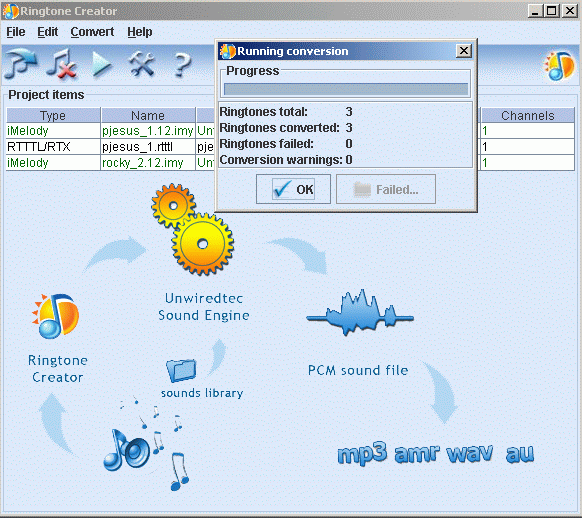582x518 pixels.
Task: Select the rocky_2.12.imy name cell
Action: [148, 163]
